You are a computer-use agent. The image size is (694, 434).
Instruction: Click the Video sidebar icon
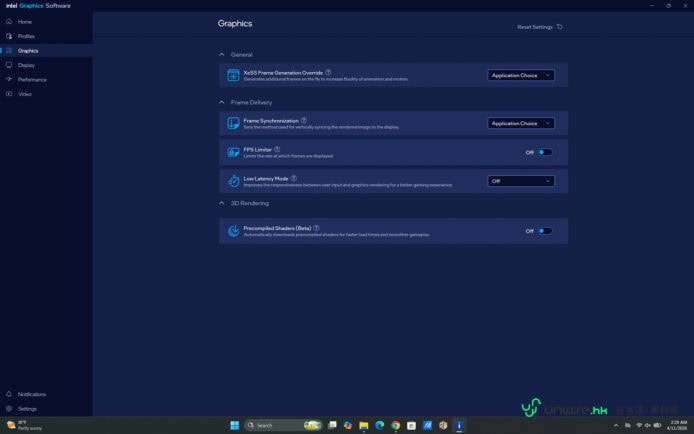(x=9, y=94)
